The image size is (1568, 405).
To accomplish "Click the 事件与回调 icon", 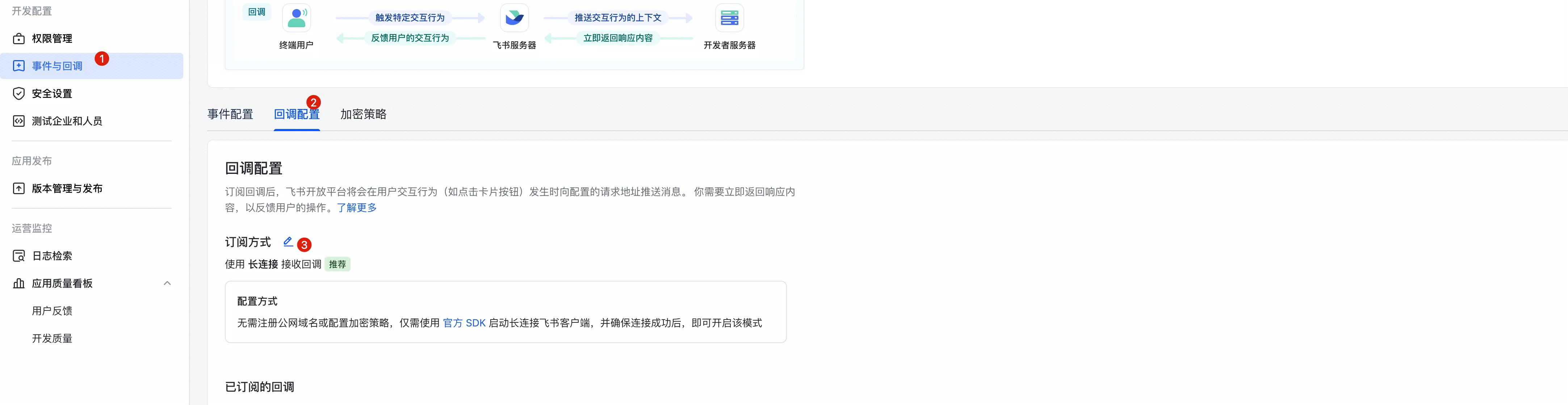I will [x=19, y=66].
